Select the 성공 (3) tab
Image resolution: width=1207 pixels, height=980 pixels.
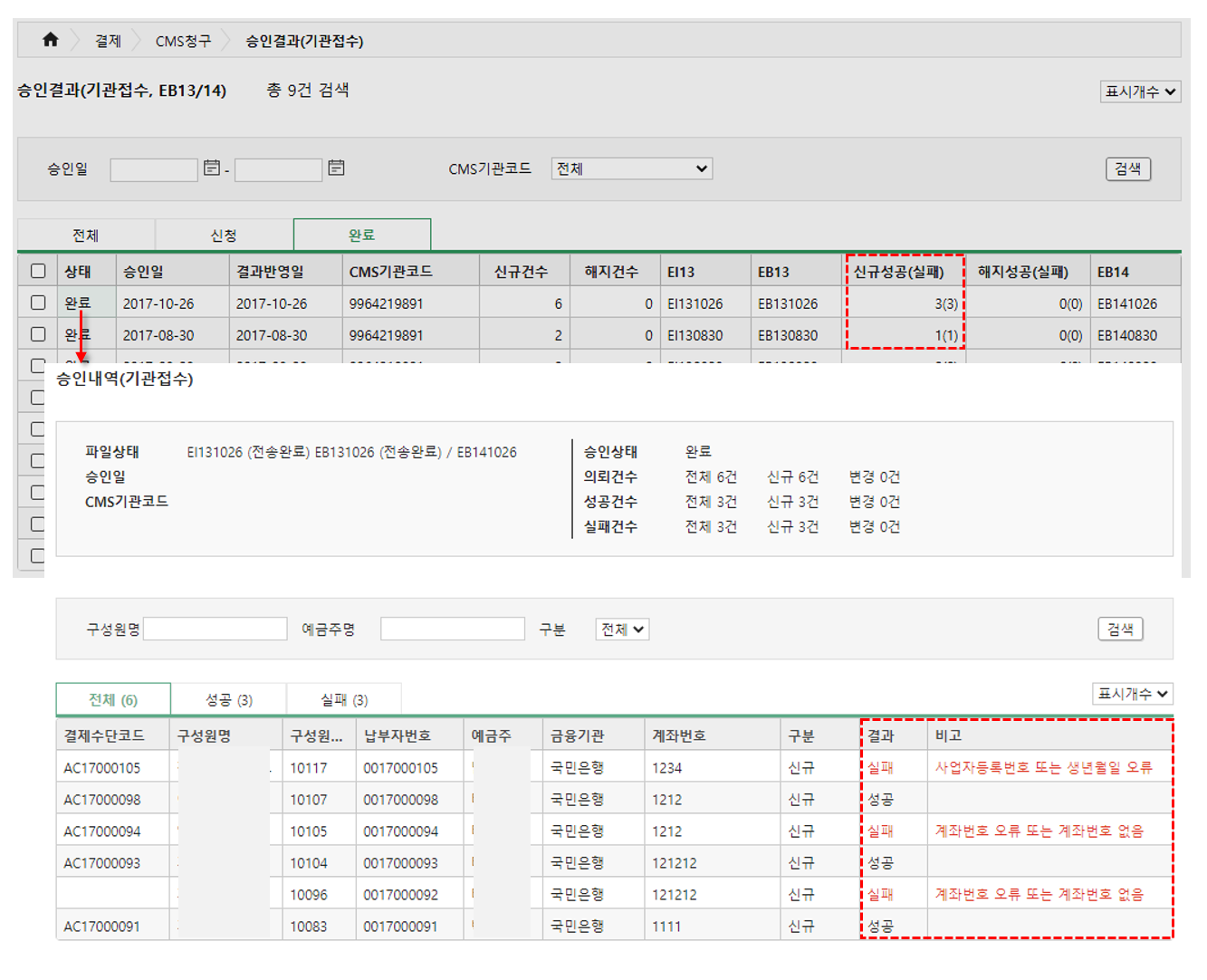coord(228,699)
